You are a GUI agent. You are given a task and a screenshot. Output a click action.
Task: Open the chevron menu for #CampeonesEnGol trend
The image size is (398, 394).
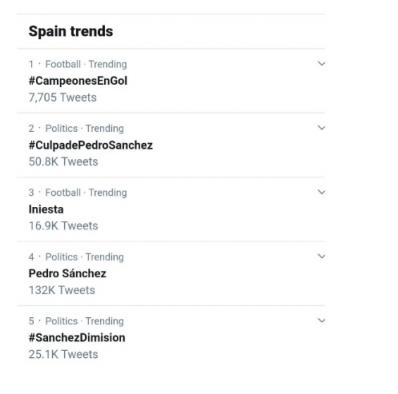click(321, 63)
